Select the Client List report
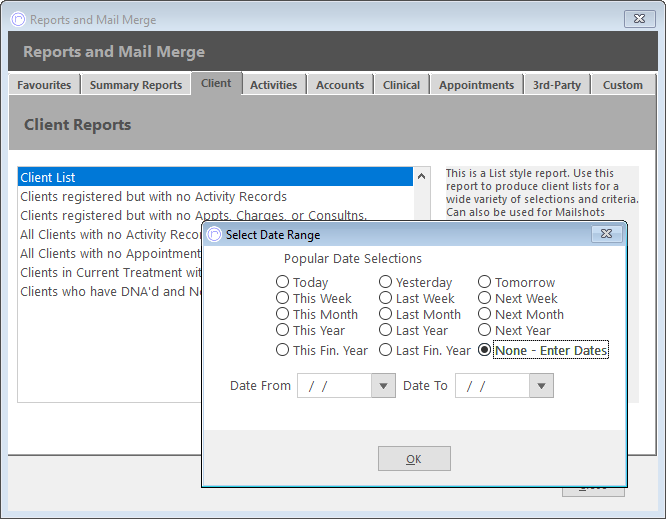Screen dimensions: 666x519 click(215, 177)
